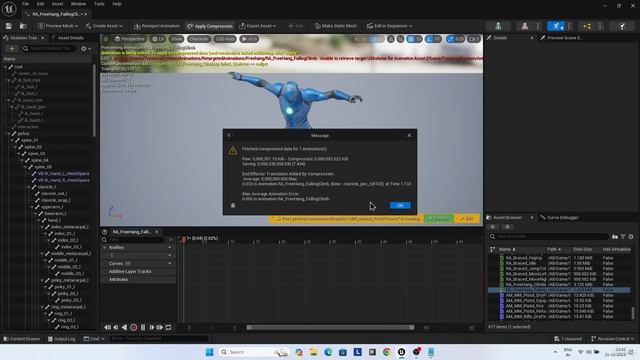Click the red record button
This screenshot has height=360, width=640.
133,327
